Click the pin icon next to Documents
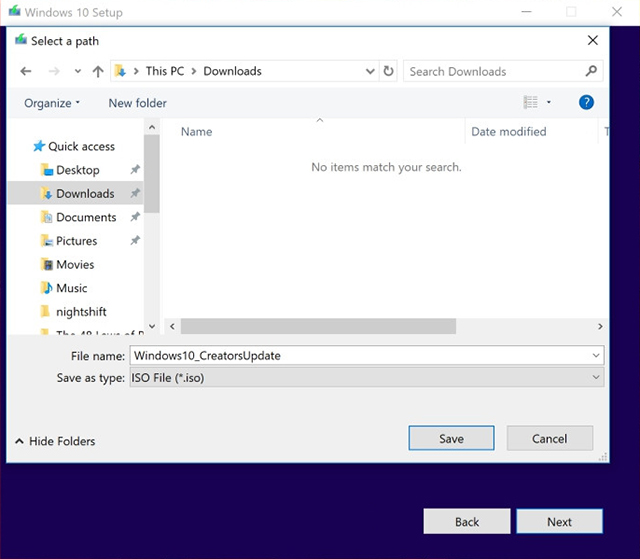This screenshot has height=559, width=640. (x=135, y=217)
